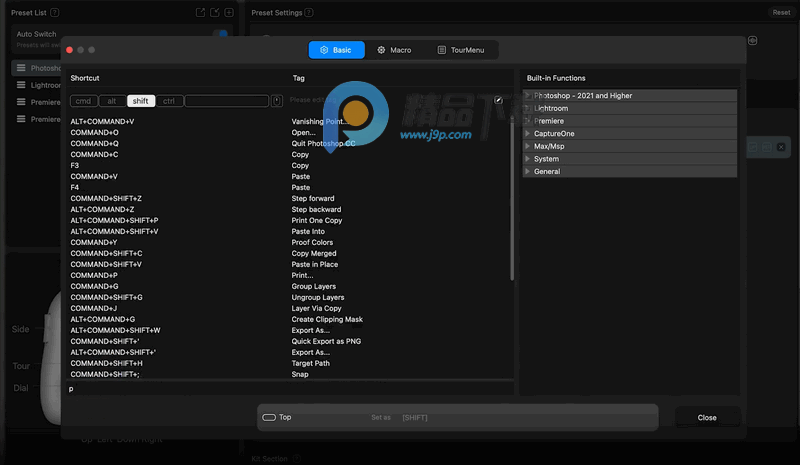This screenshot has height=465, width=800.
Task: Select the Step backward shortcut row
Action: [290, 209]
